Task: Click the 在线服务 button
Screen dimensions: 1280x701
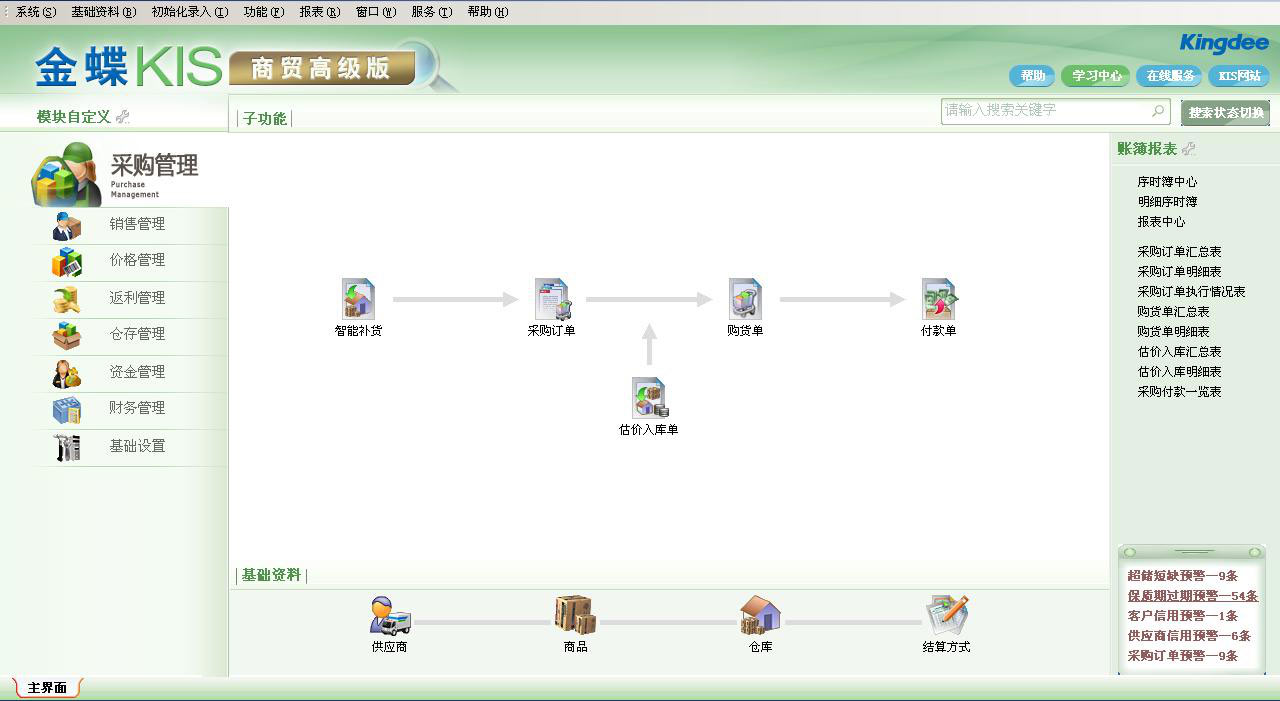Action: coord(1170,76)
